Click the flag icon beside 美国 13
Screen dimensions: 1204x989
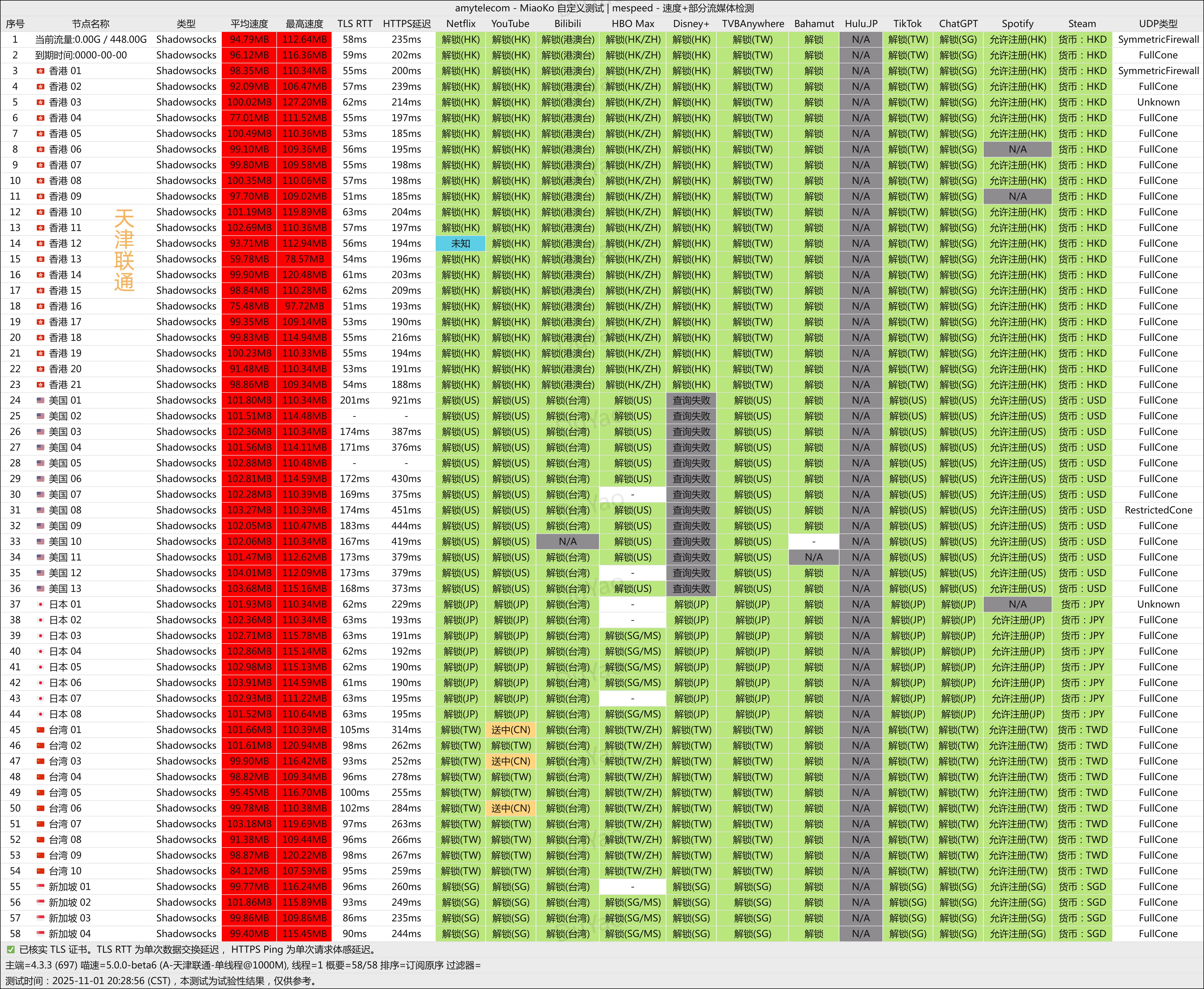click(x=41, y=588)
